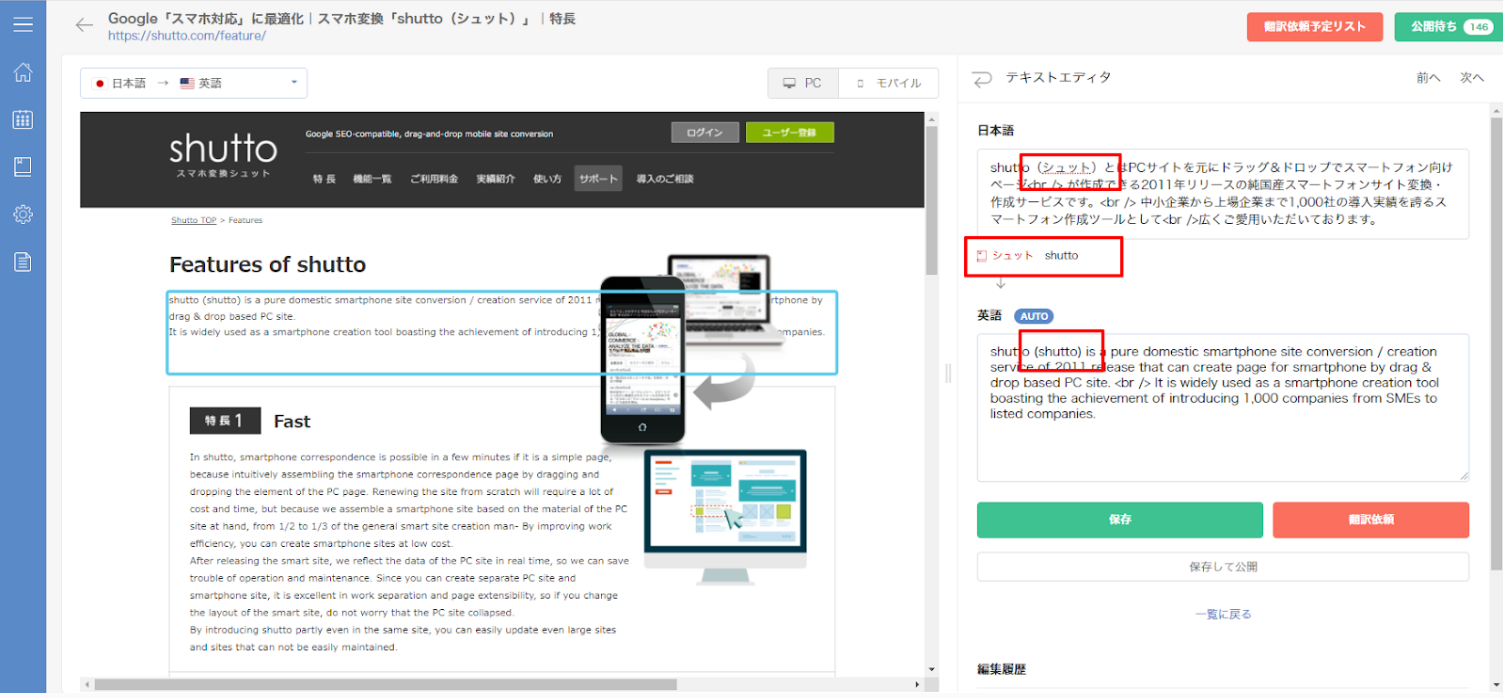Click 使い方 in preview navigation
Viewport: 1503px width, 698px height.
(x=547, y=179)
